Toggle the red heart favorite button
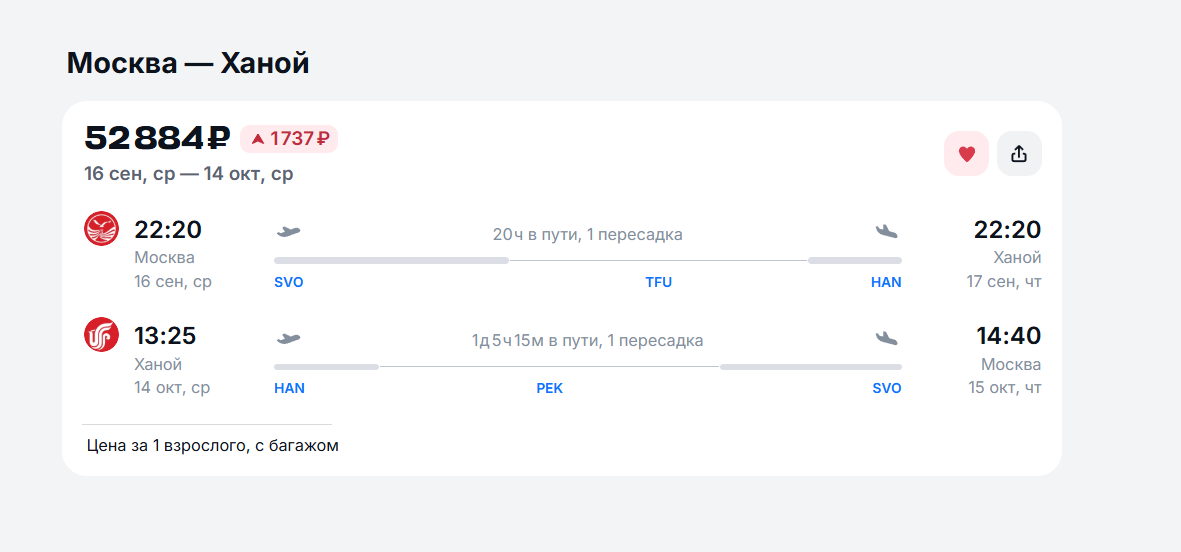The image size is (1181, 552). 966,154
